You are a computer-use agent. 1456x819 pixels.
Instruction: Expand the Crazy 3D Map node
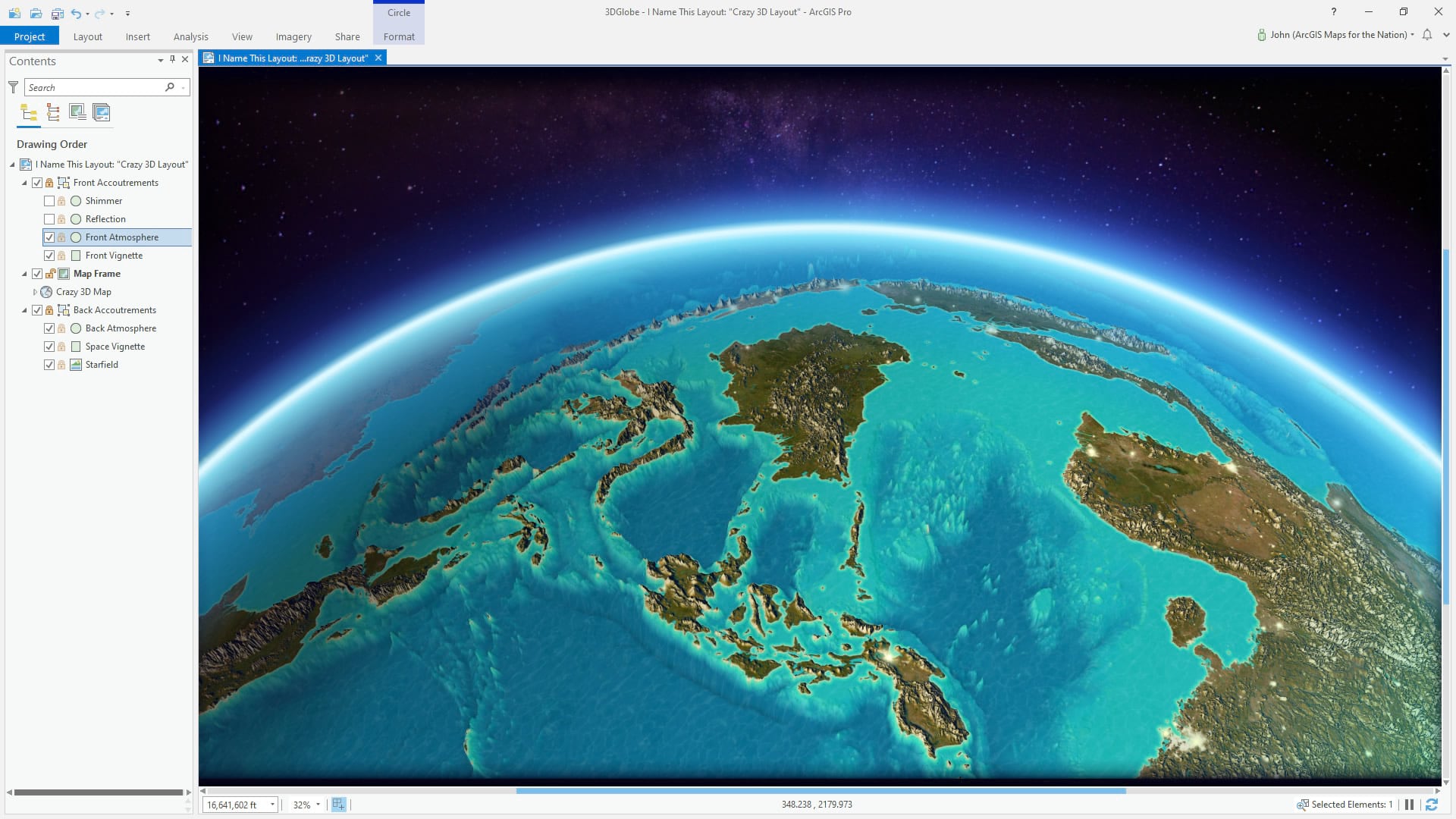(35, 292)
